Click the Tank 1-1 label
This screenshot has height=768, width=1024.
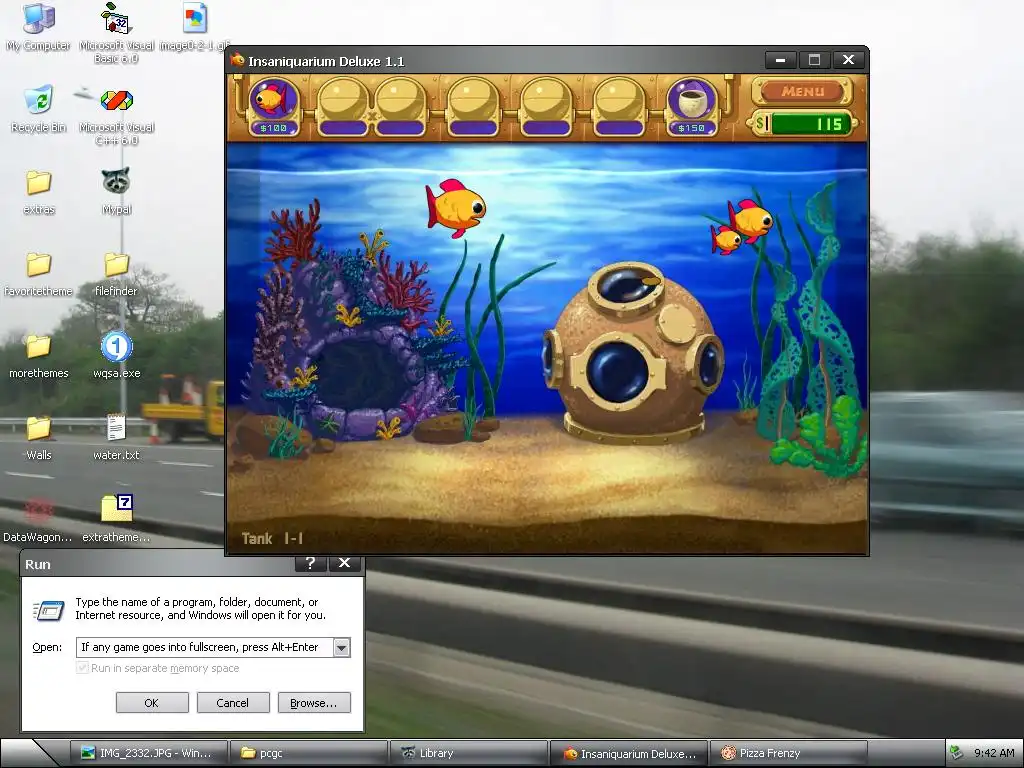[x=272, y=538]
